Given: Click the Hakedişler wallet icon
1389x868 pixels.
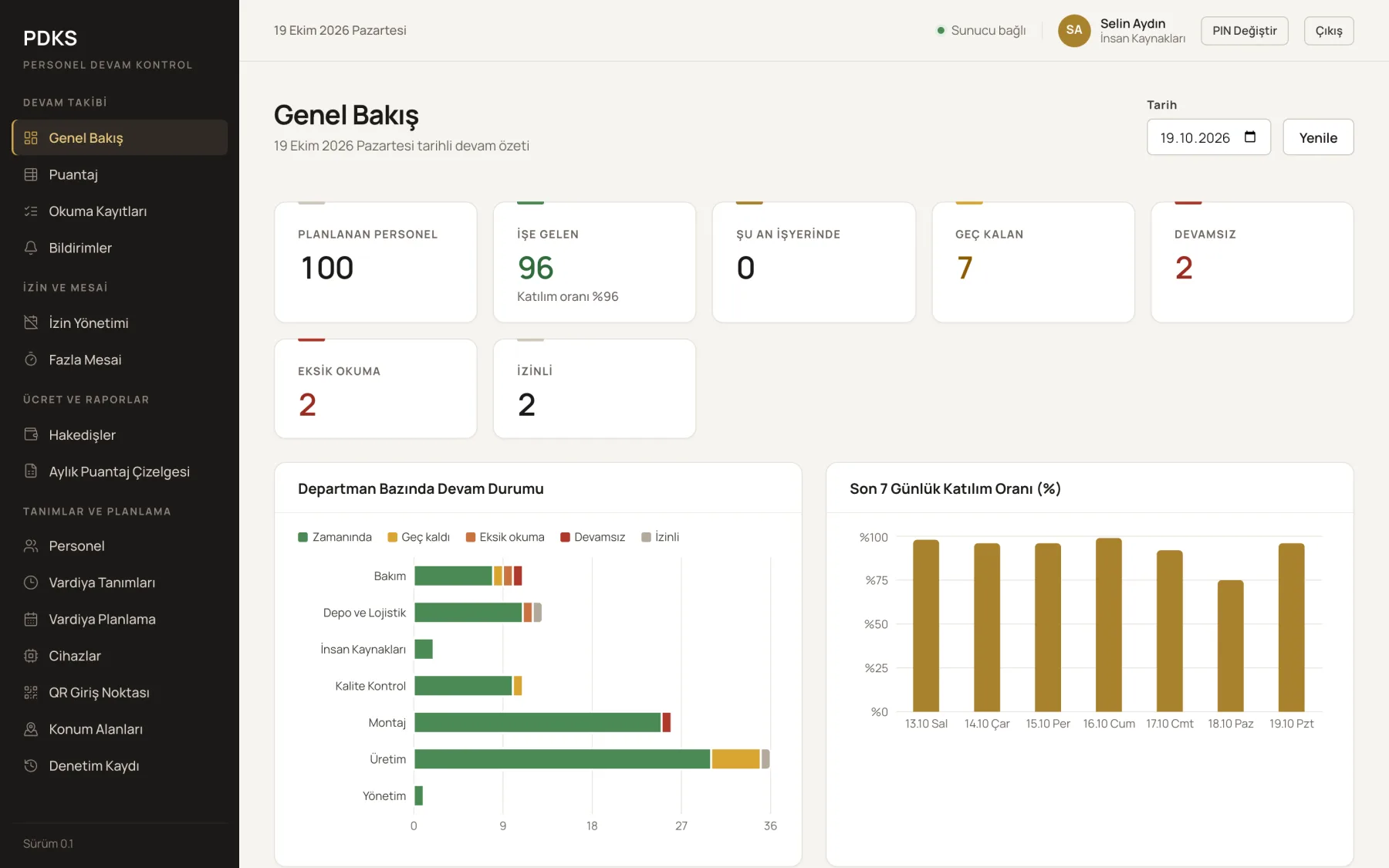Looking at the screenshot, I should click(31, 434).
